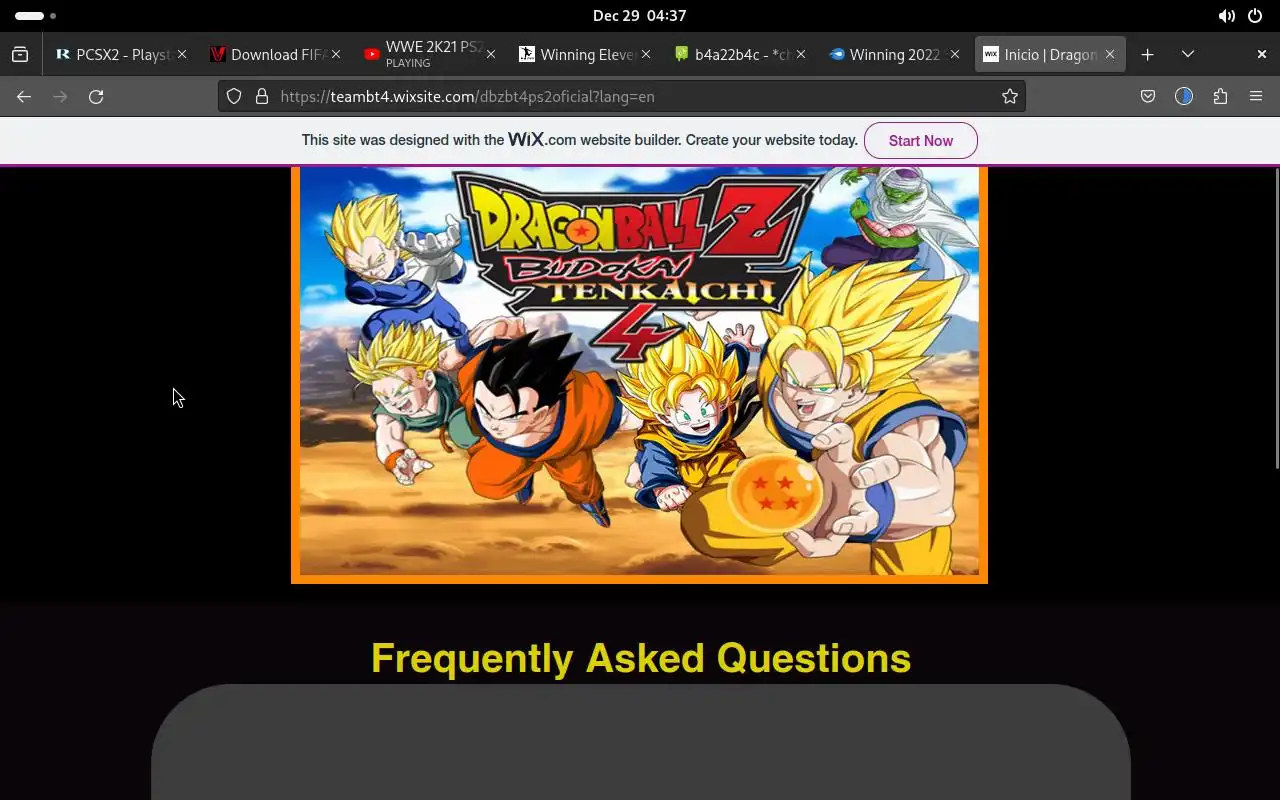Open the Activities overview pill
This screenshot has width=1280, height=800.
tap(35, 16)
